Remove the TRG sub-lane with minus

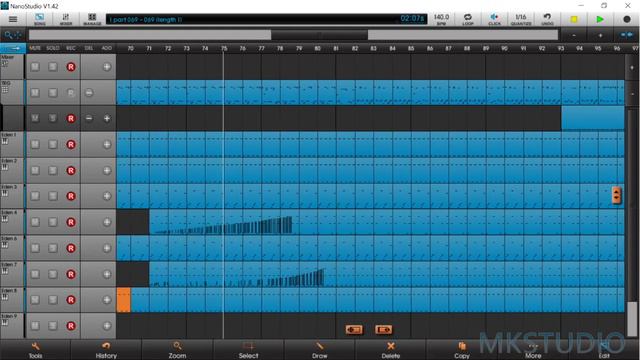click(89, 118)
